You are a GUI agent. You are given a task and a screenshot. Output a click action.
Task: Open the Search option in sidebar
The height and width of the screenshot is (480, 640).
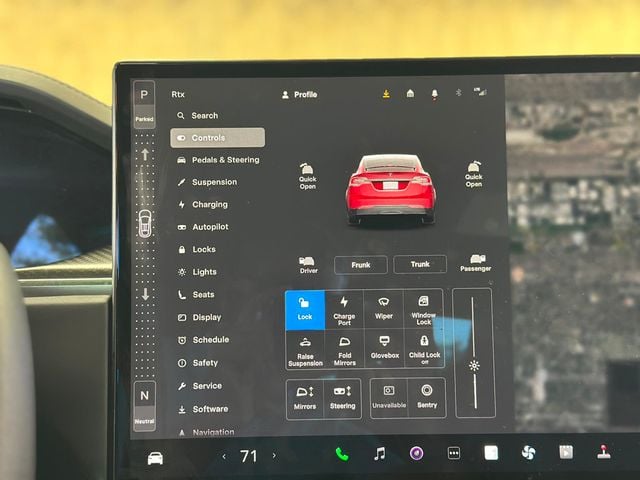click(x=198, y=116)
